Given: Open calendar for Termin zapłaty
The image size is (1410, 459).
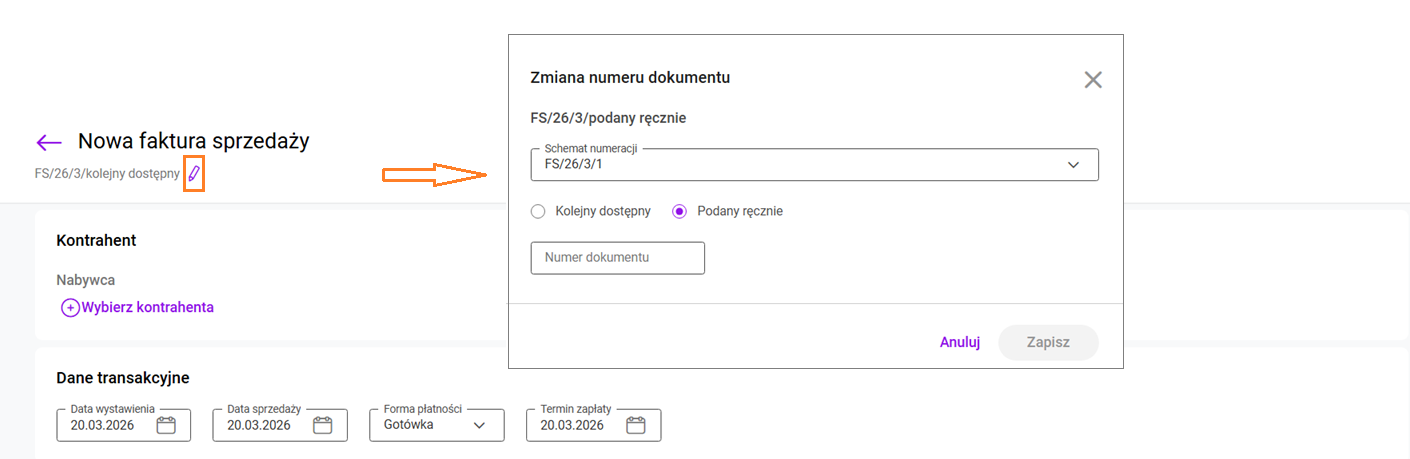Looking at the screenshot, I should pyautogui.click(x=636, y=425).
